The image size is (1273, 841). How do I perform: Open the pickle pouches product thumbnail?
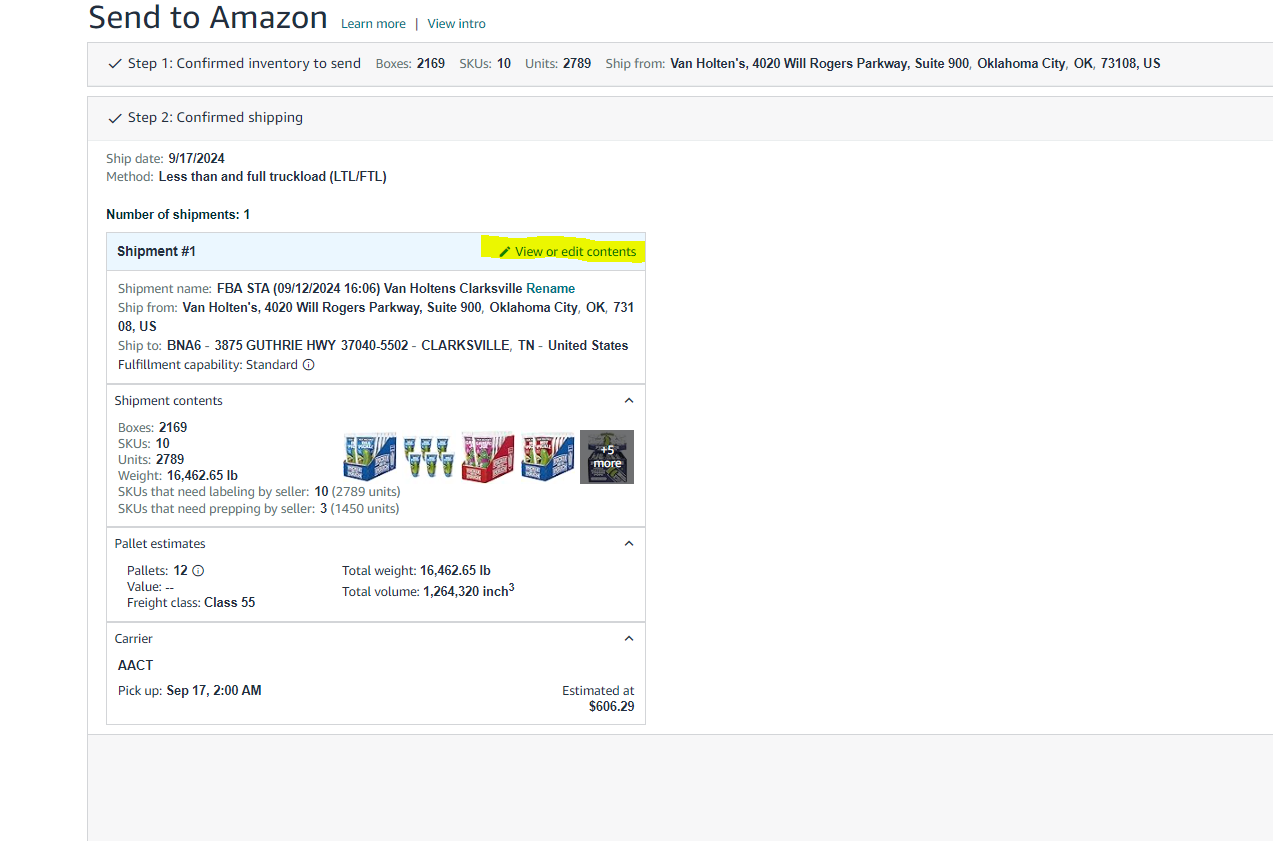[x=429, y=457]
